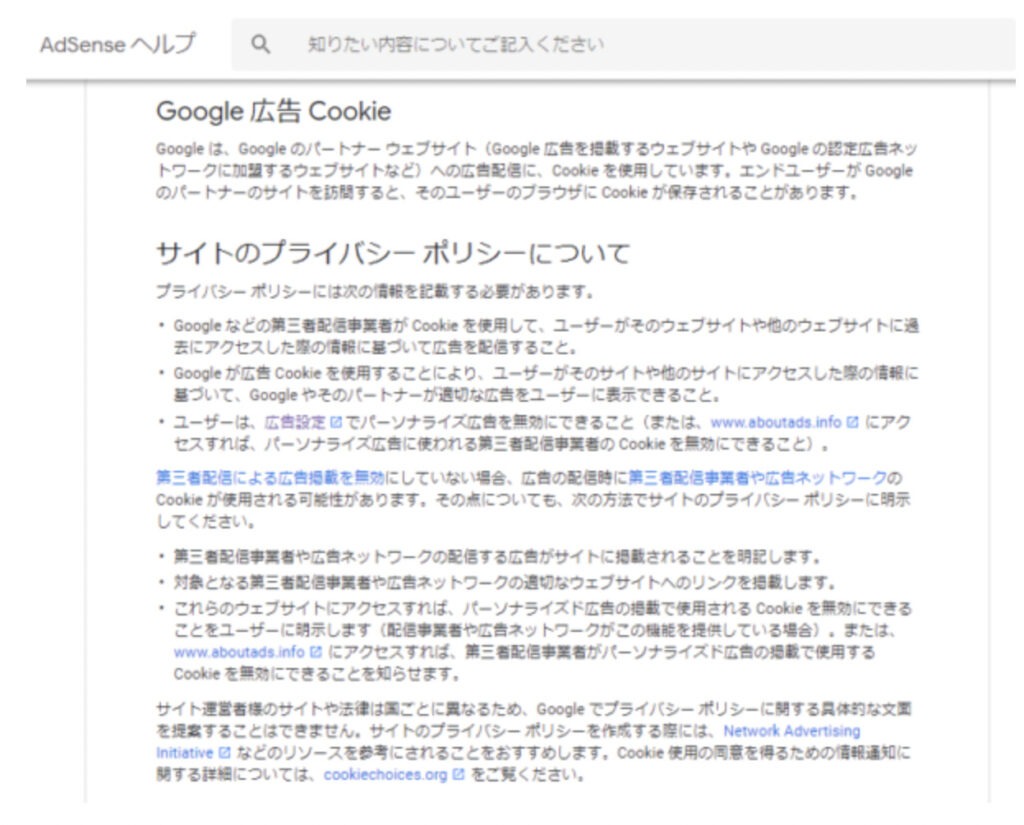Visit www.aboutads.info link before にアクセスすれば、第三者配信事業者

coord(239,652)
